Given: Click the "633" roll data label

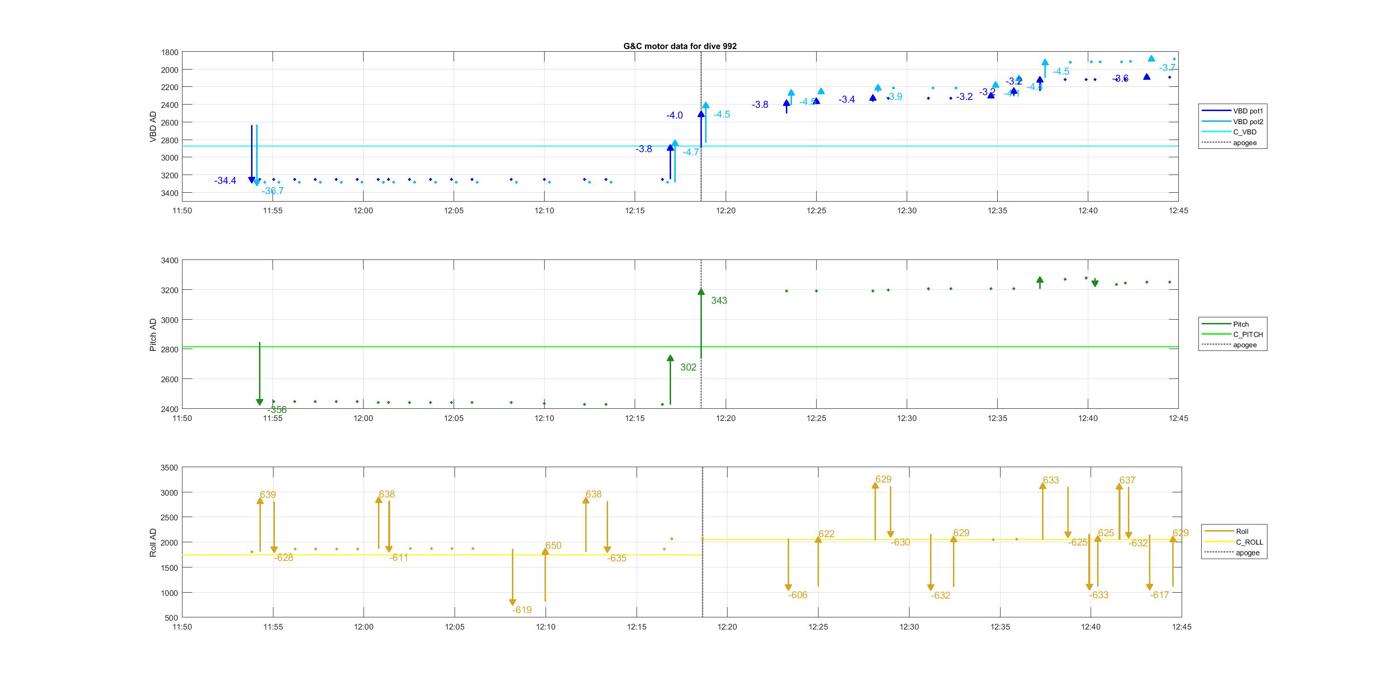Looking at the screenshot, I should click(1051, 481).
